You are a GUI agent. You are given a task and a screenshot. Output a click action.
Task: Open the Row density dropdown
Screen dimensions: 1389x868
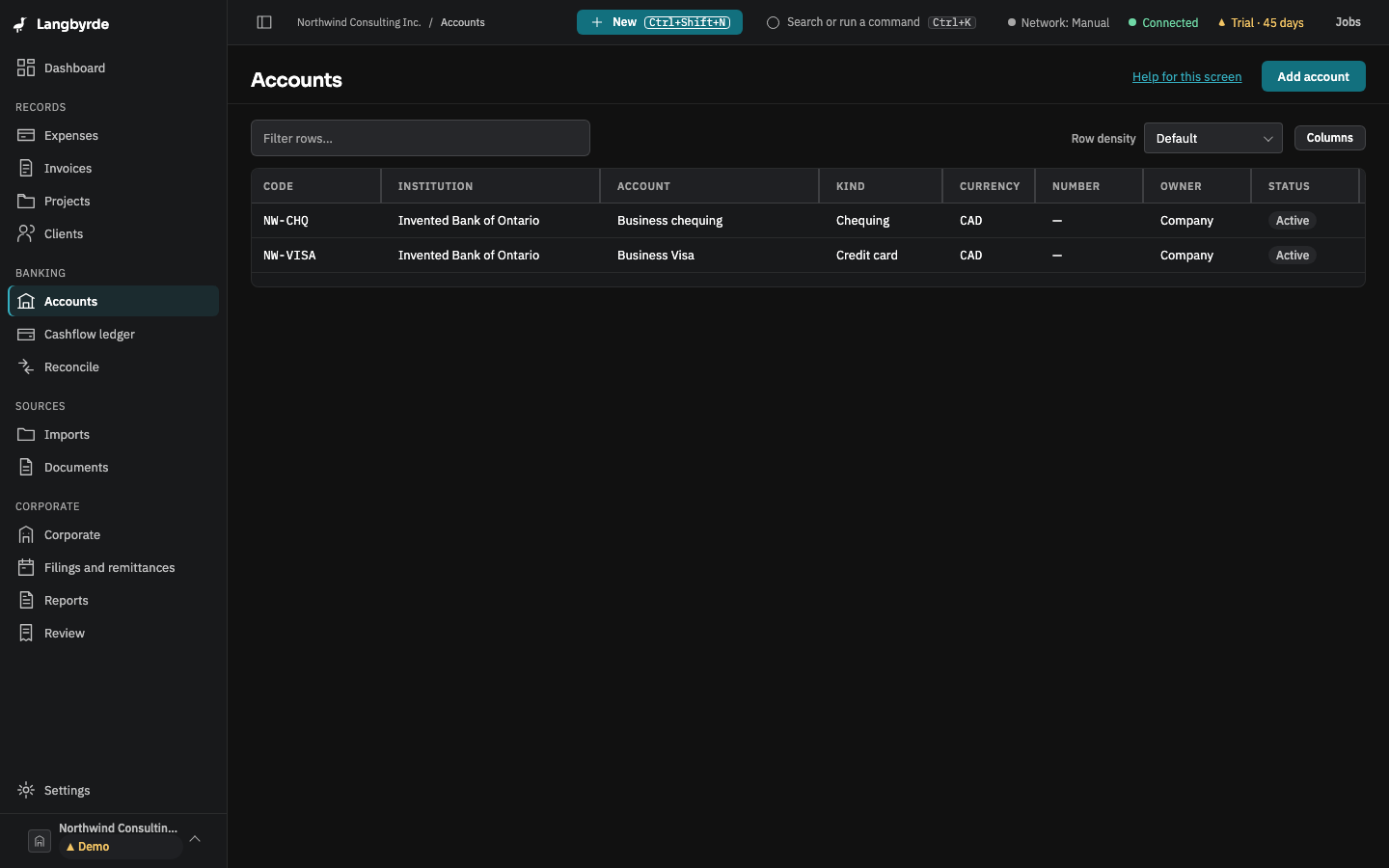pos(1213,138)
